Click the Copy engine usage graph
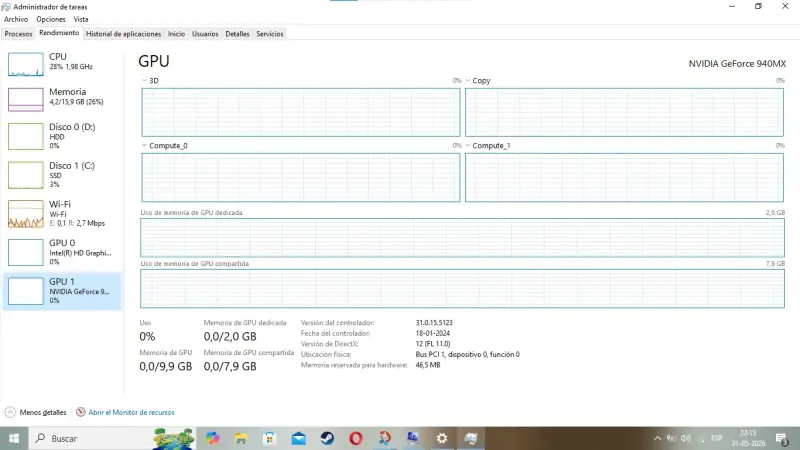Image resolution: width=800 pixels, height=450 pixels. tap(624, 112)
